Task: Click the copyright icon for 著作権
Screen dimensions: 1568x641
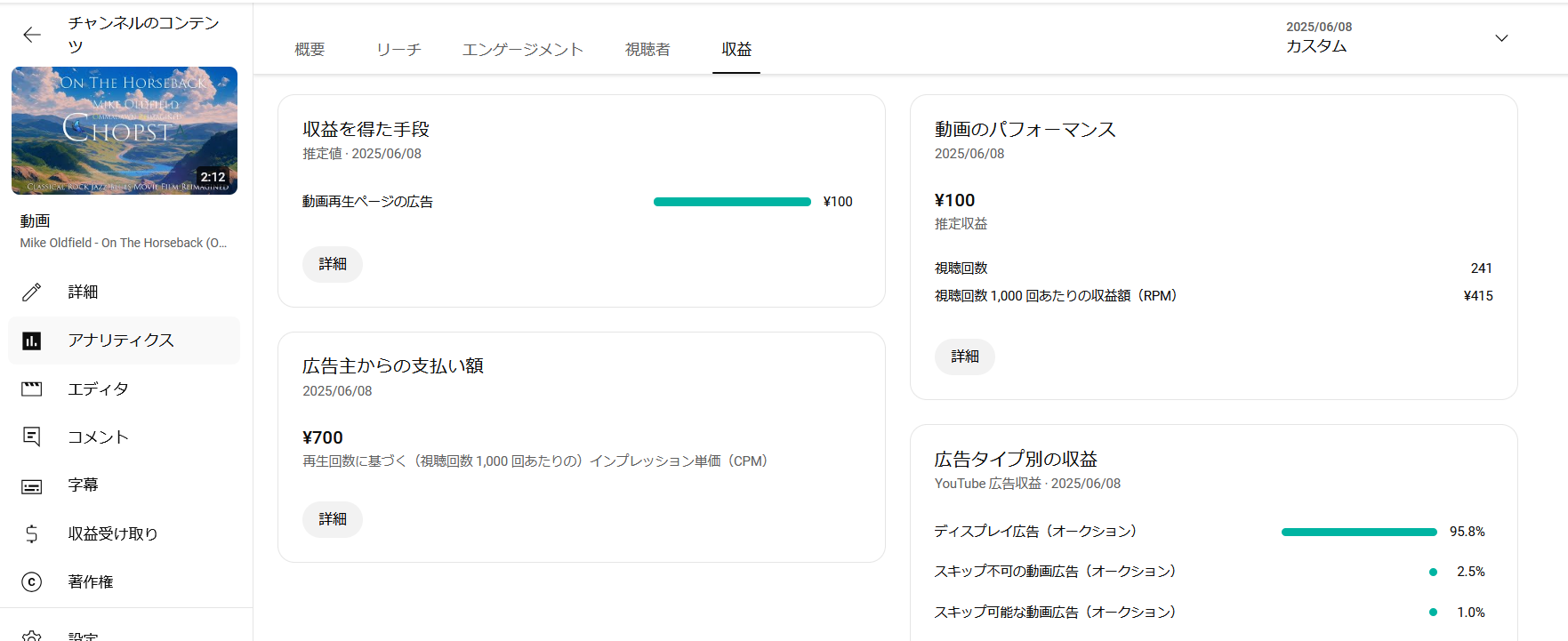Action: 32,581
